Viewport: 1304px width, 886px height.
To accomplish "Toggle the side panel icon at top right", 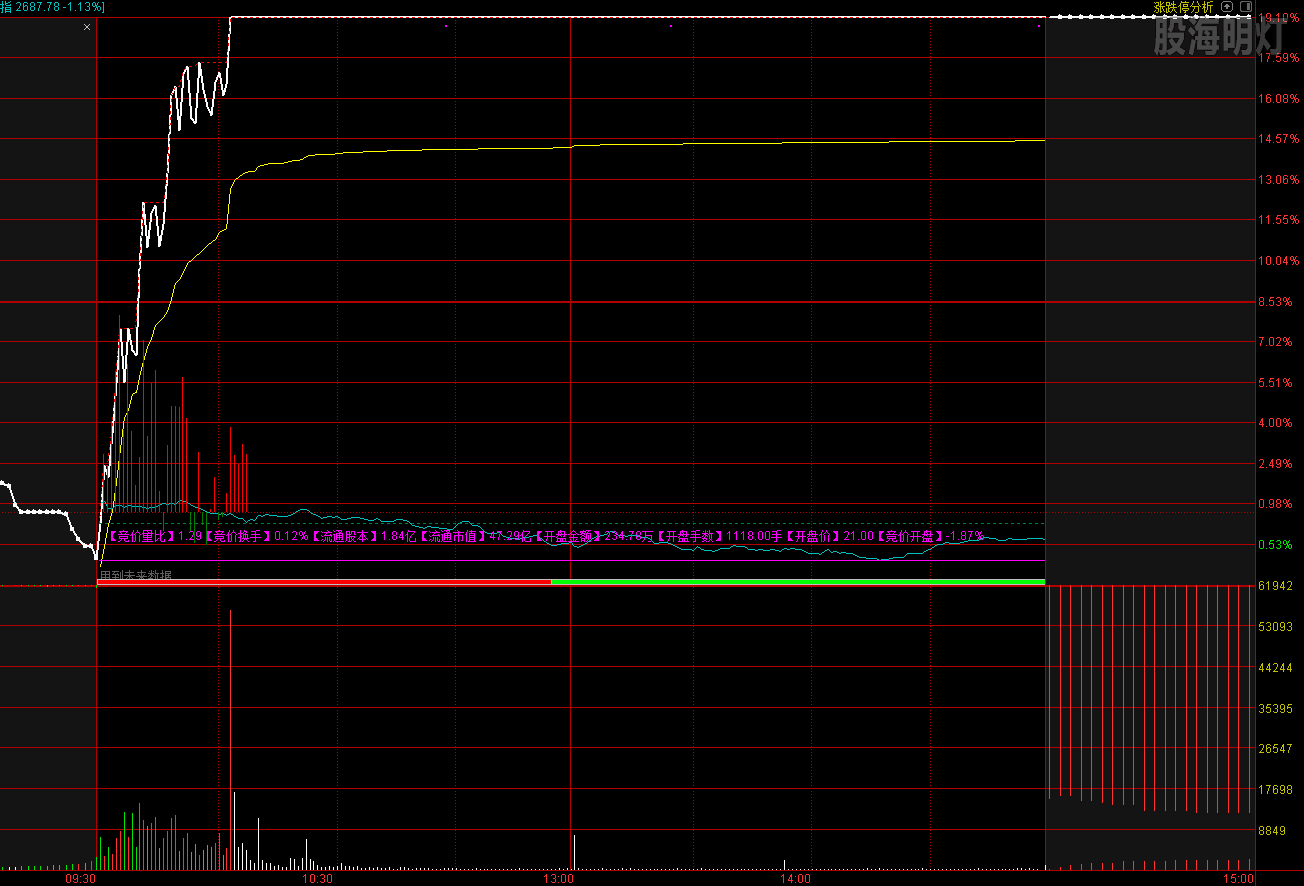I will point(1245,7).
